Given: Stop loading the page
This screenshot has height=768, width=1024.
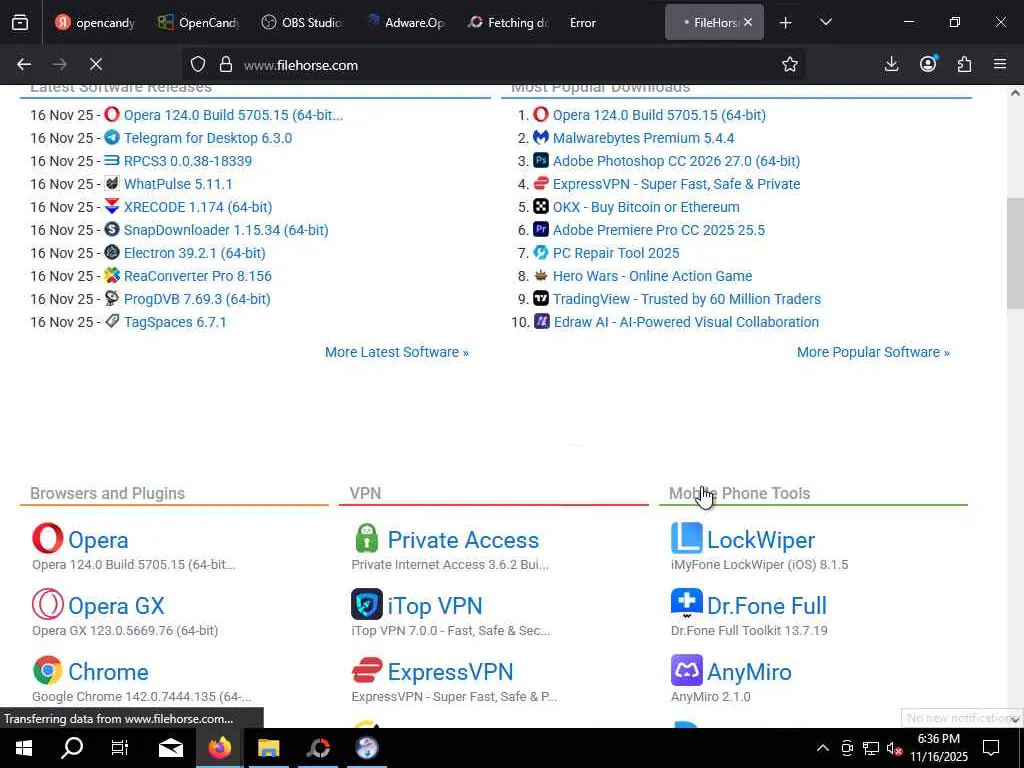Looking at the screenshot, I should [x=96, y=64].
